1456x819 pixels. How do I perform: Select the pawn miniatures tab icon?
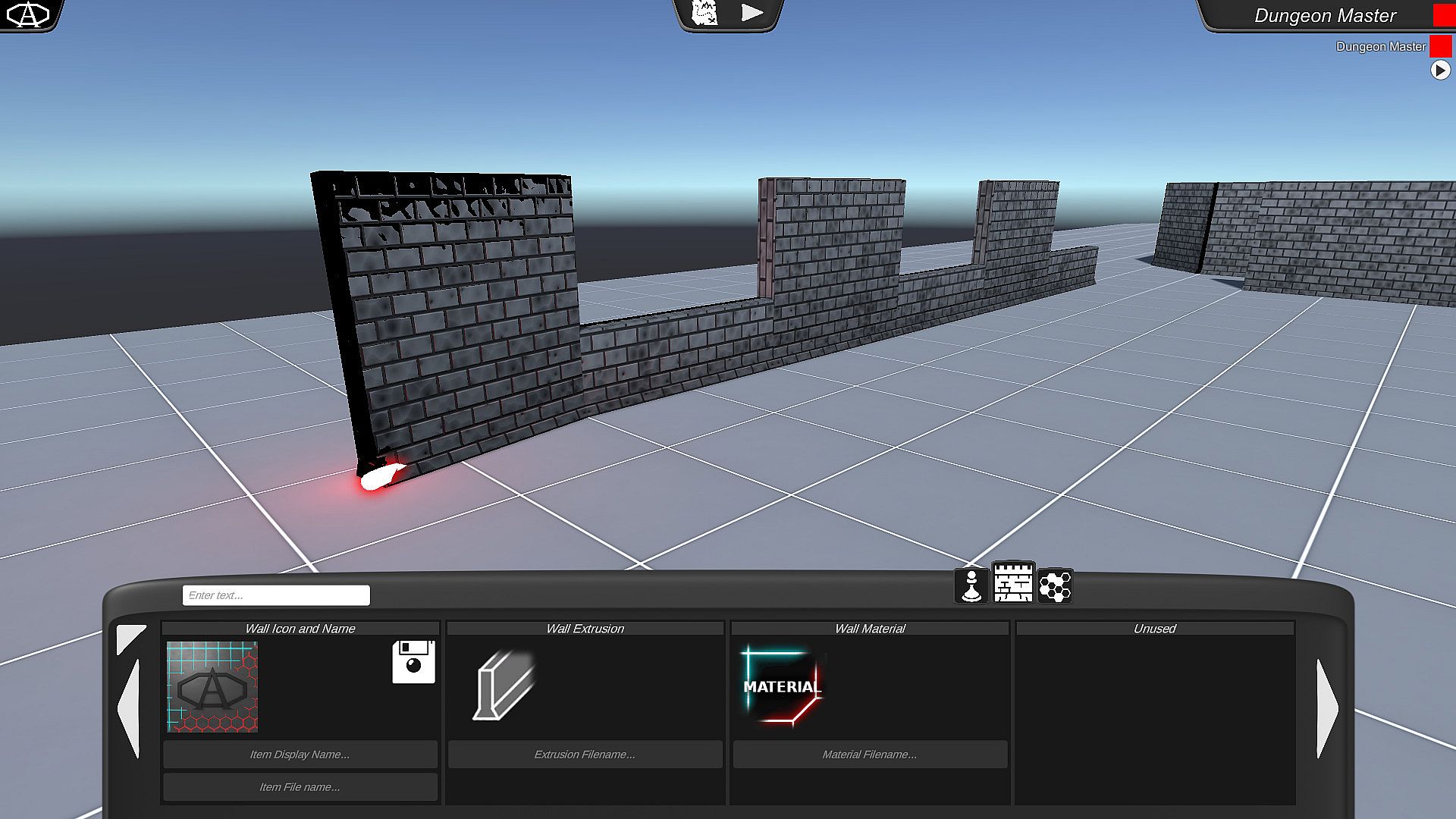tap(971, 585)
